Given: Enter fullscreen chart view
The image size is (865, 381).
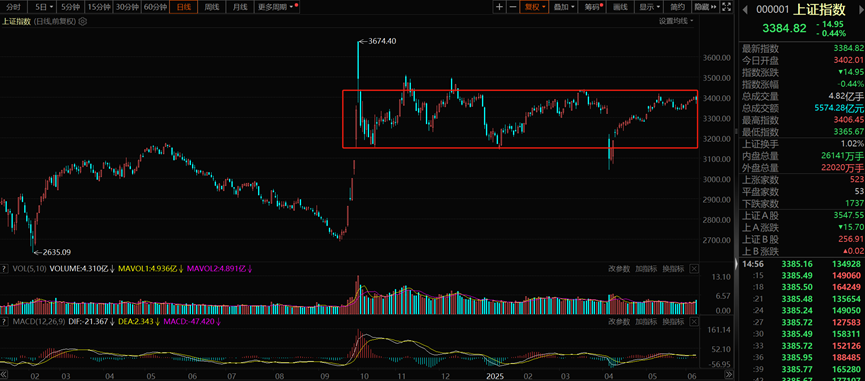Looking at the screenshot, I should (727, 7).
